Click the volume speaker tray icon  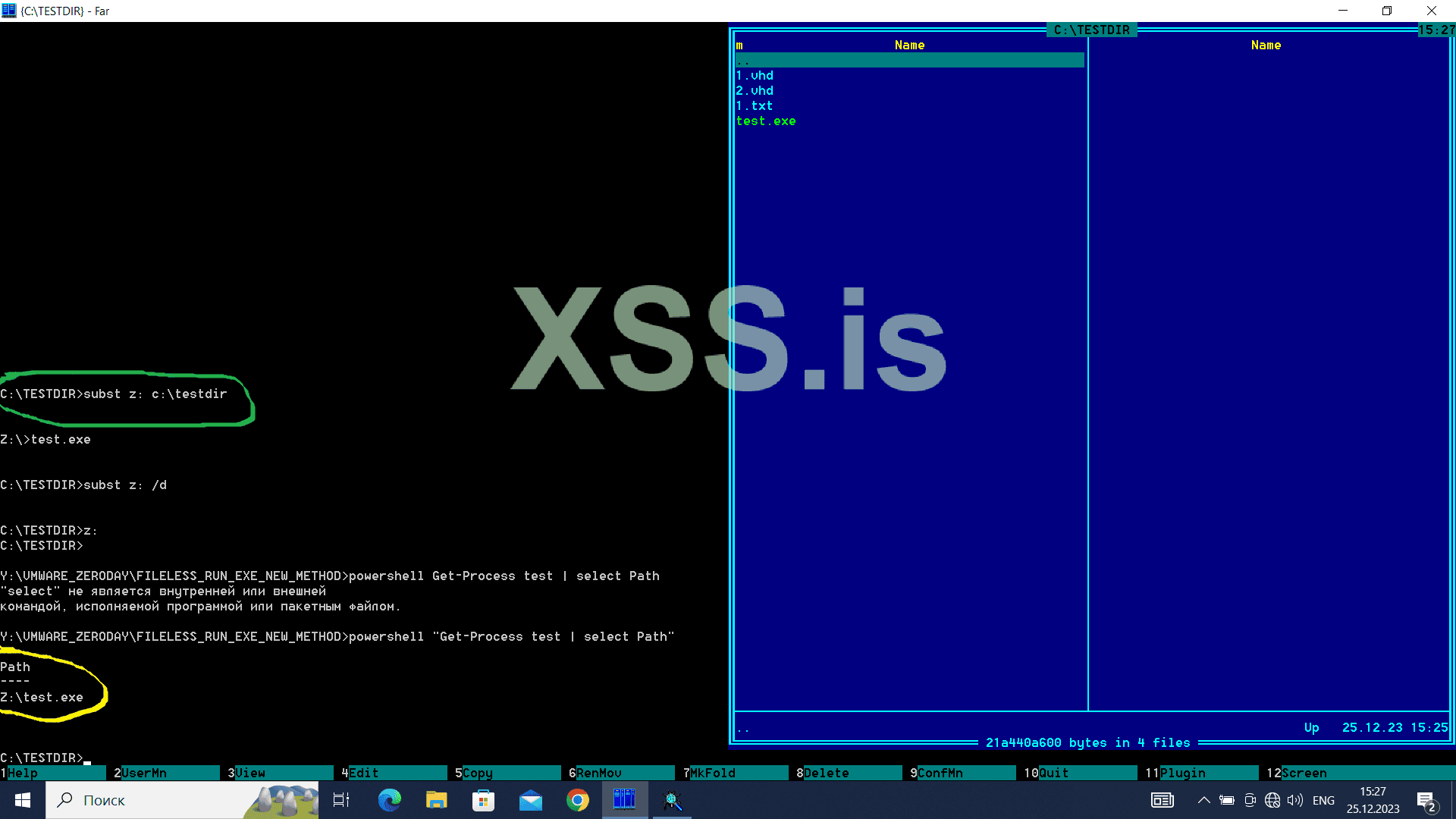[x=1294, y=800]
